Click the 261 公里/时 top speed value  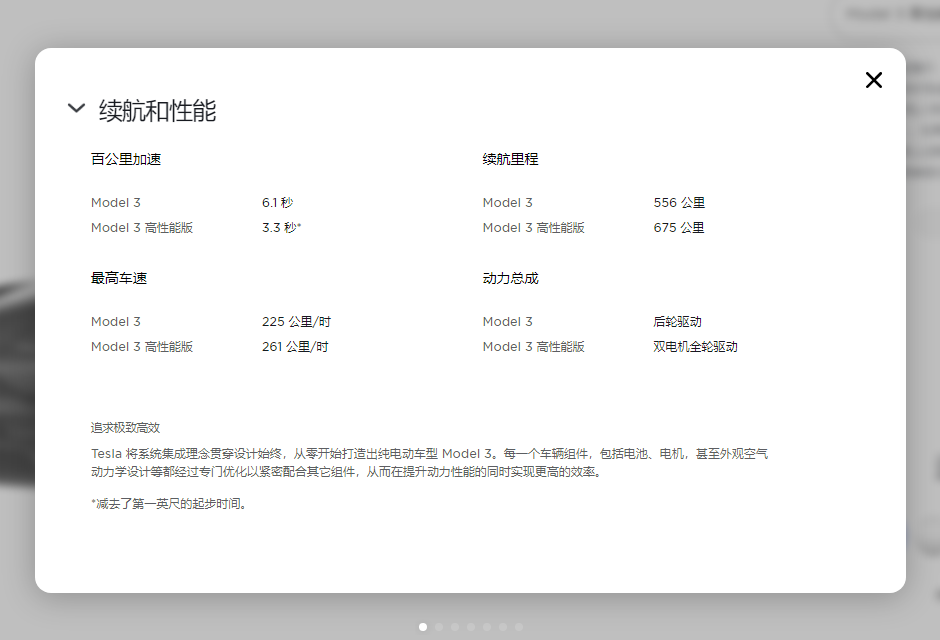(295, 347)
